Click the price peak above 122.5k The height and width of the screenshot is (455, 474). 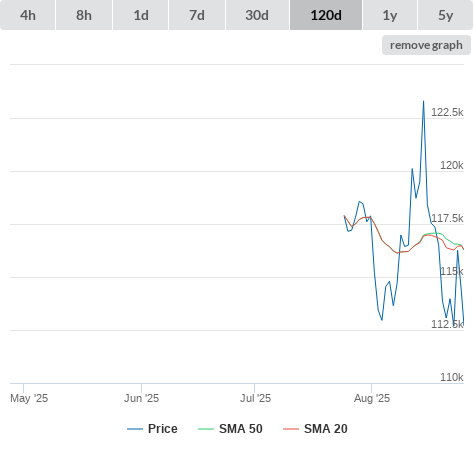pyautogui.click(x=424, y=101)
